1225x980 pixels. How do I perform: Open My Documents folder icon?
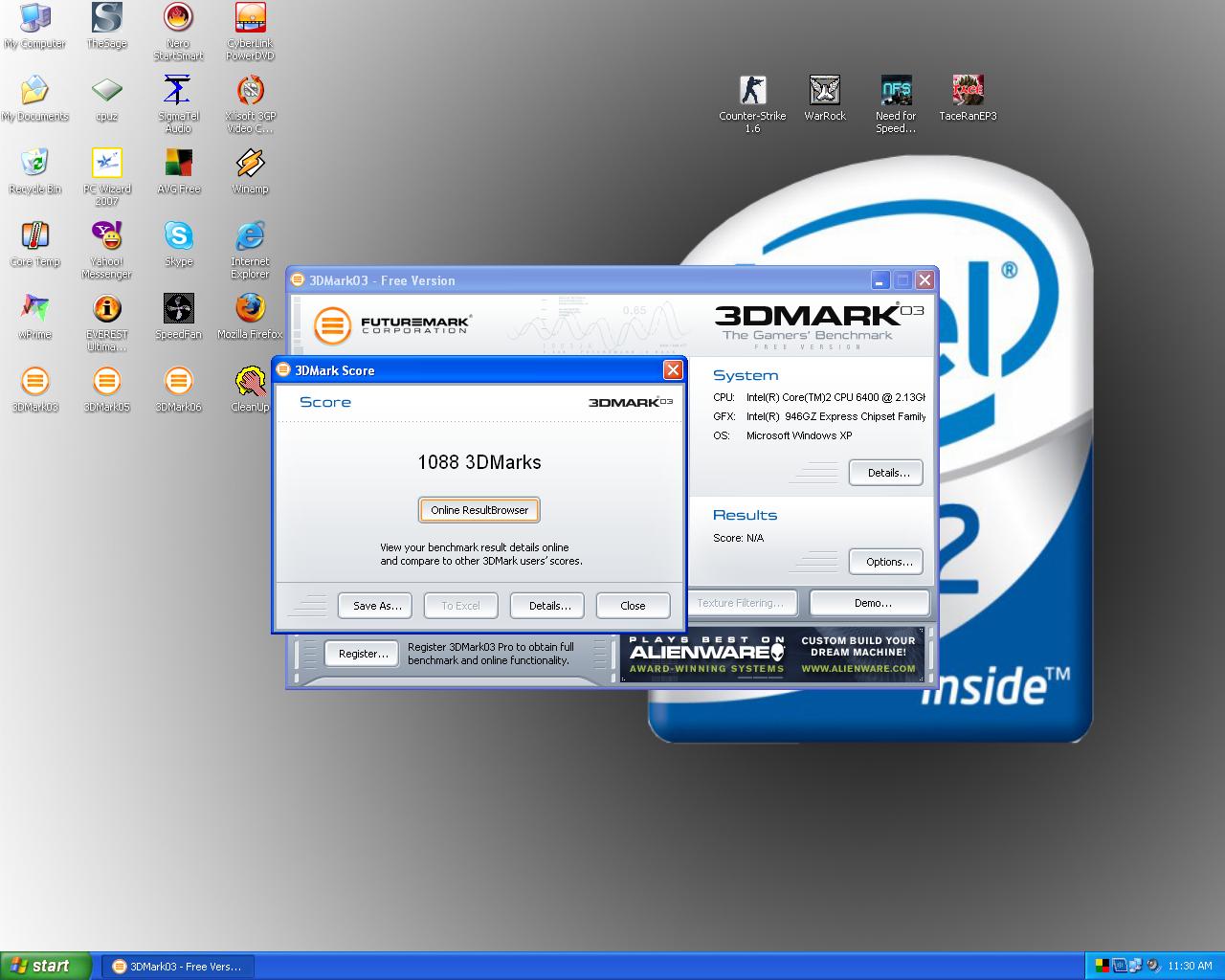coord(34,100)
